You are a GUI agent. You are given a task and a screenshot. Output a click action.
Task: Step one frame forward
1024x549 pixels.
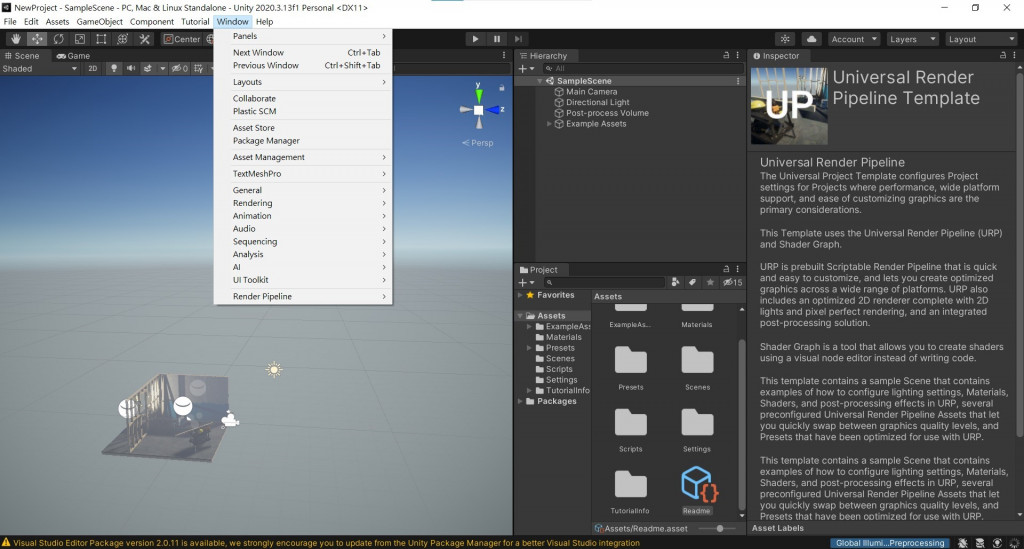click(519, 39)
